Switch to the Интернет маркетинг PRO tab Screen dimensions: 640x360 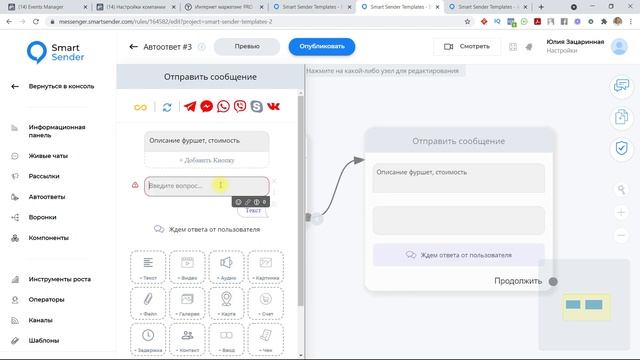224,7
